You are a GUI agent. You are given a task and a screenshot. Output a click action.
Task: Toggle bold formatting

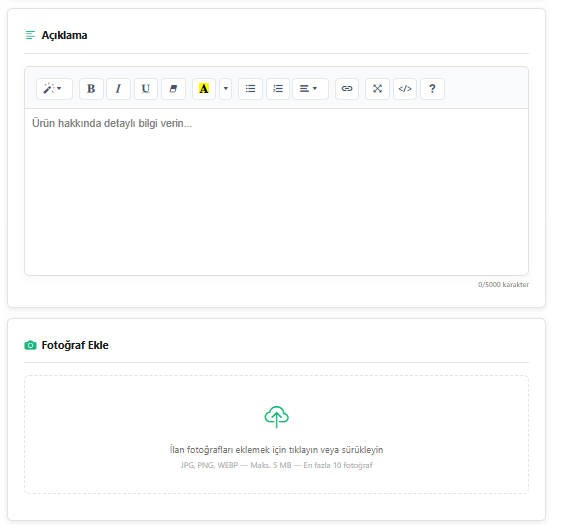[91, 89]
